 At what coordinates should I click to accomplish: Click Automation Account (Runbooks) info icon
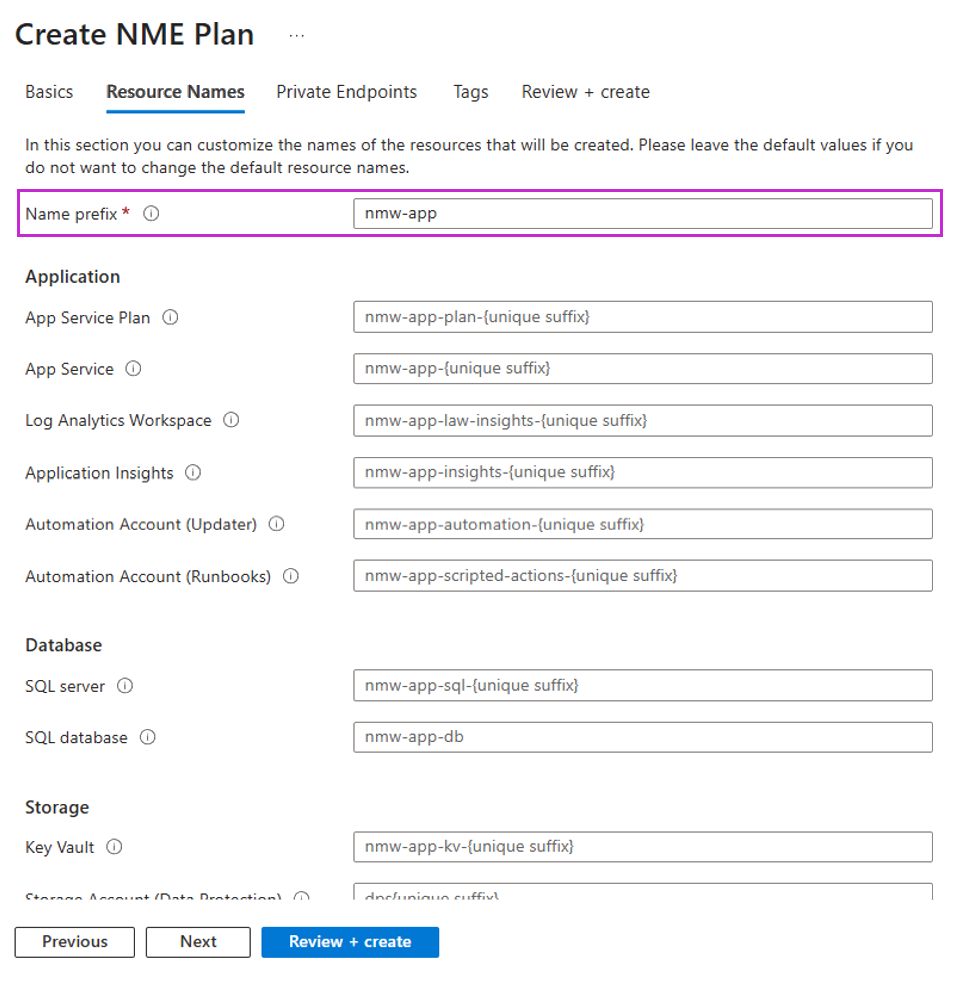290,576
